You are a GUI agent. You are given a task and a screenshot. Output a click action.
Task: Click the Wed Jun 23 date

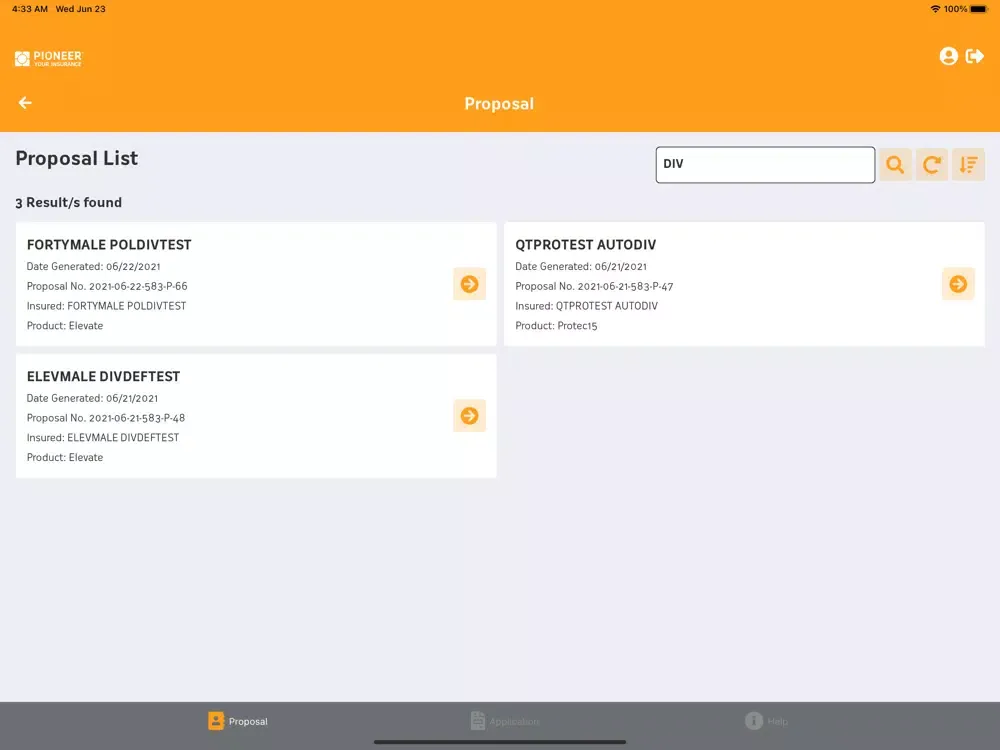[80, 9]
